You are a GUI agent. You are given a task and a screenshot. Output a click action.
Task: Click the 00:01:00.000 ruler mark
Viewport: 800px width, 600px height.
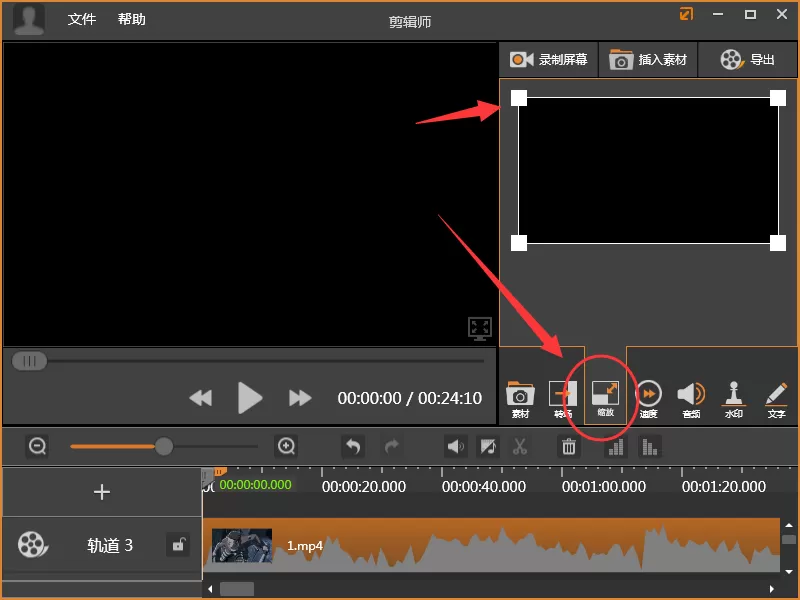[604, 487]
